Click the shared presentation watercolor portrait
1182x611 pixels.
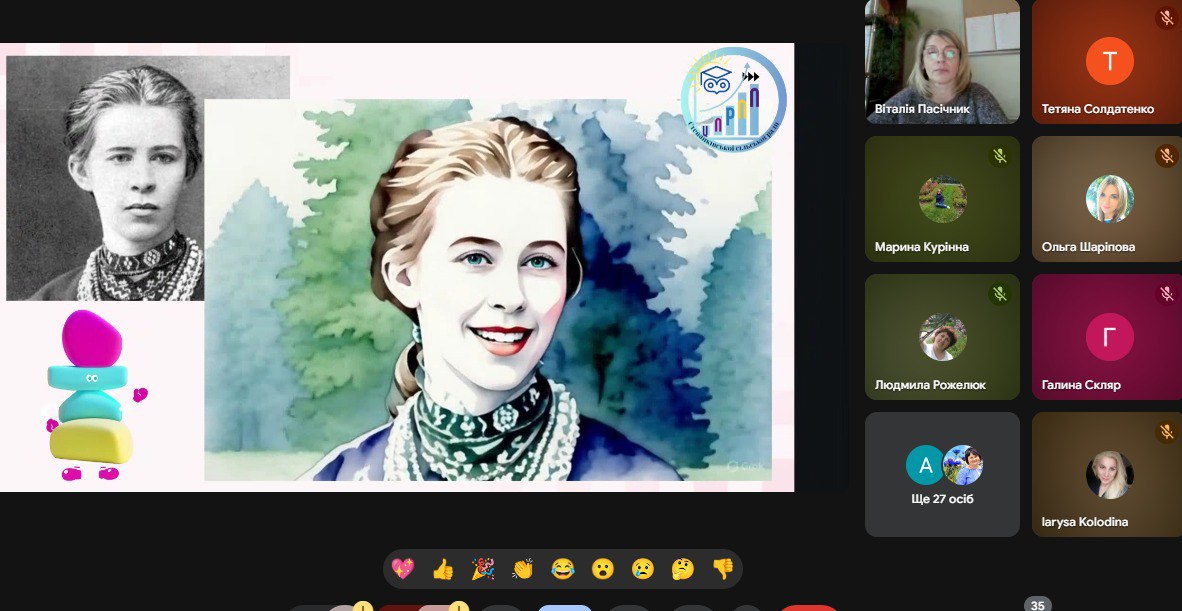tap(487, 290)
